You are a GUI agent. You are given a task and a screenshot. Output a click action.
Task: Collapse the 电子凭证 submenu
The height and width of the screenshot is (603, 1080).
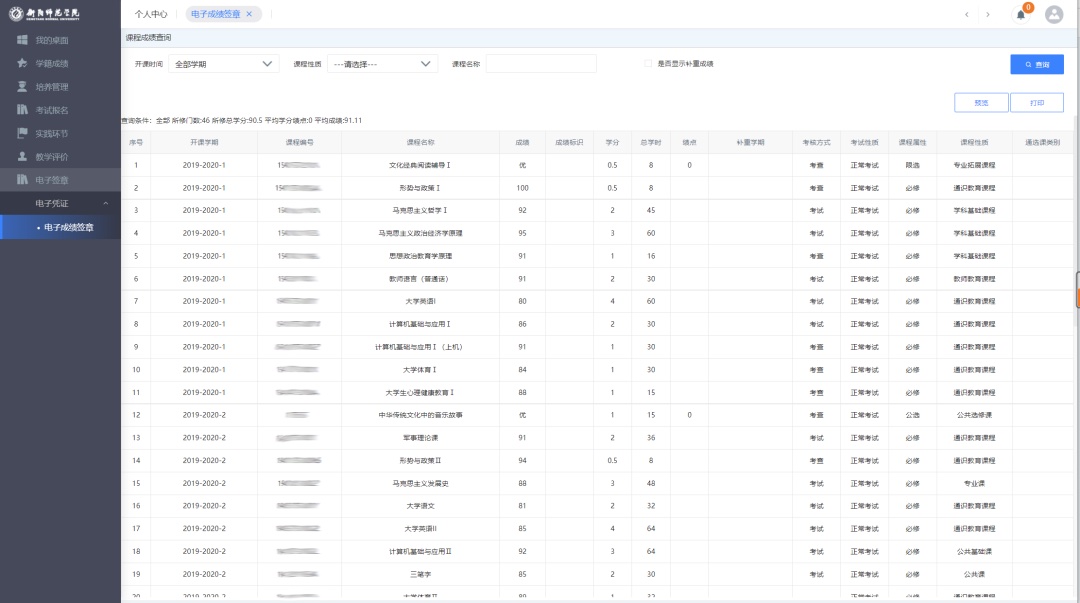coord(106,204)
